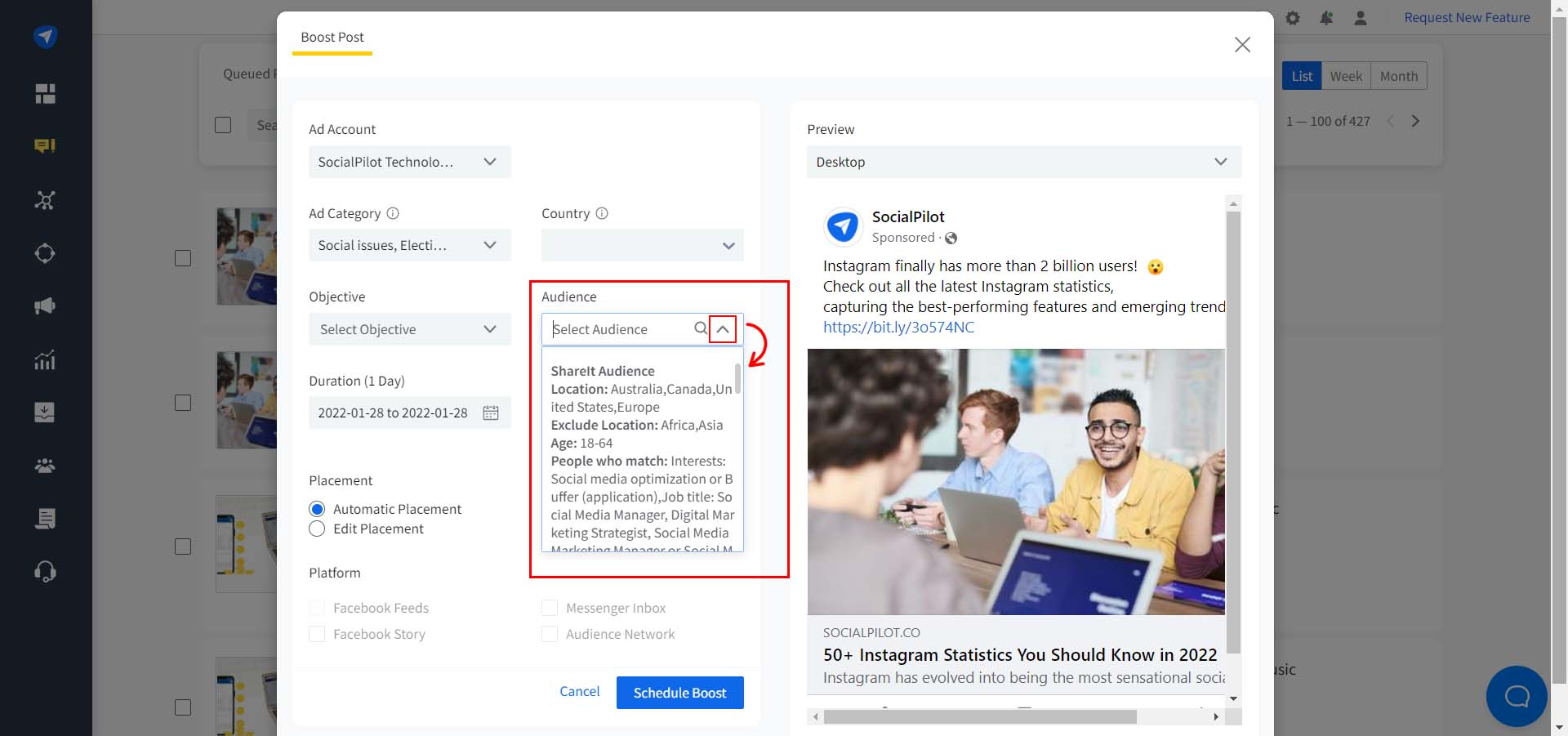Screen dimensions: 1568x736
Task: Open user profile icon in top bar
Action: click(x=1361, y=18)
